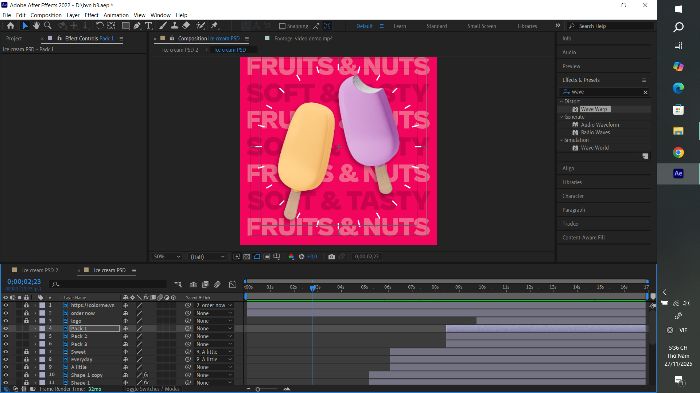The height and width of the screenshot is (393, 700).
Task: Click the Show Channel RGB color icon
Action: pos(291,257)
